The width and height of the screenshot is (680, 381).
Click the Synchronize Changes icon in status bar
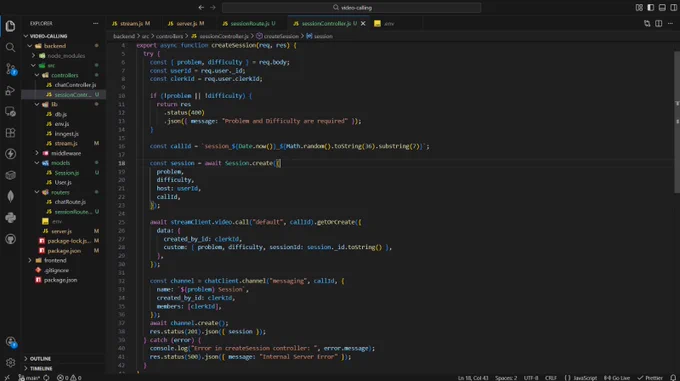click(46, 378)
